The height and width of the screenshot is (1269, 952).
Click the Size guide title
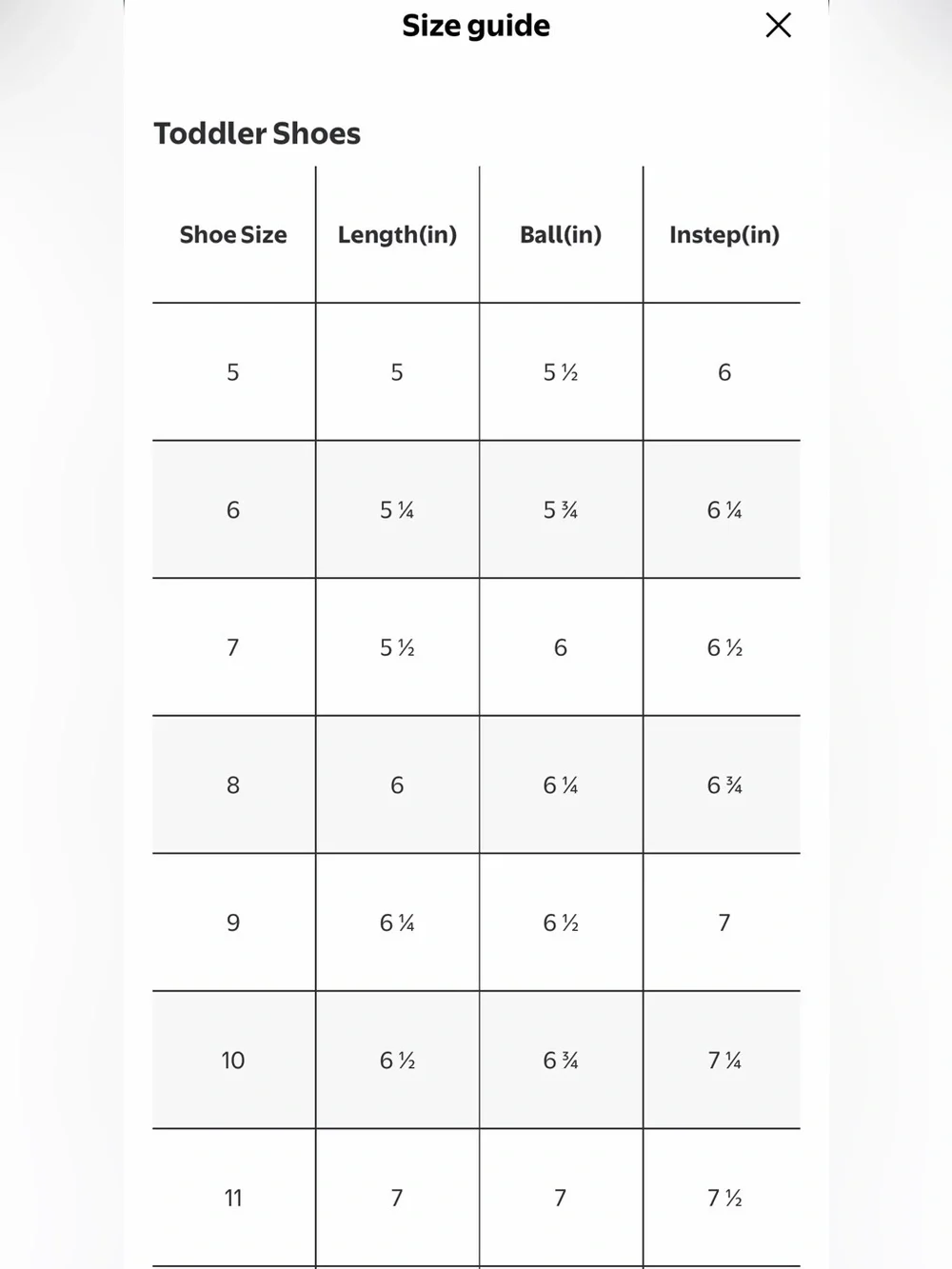[476, 26]
